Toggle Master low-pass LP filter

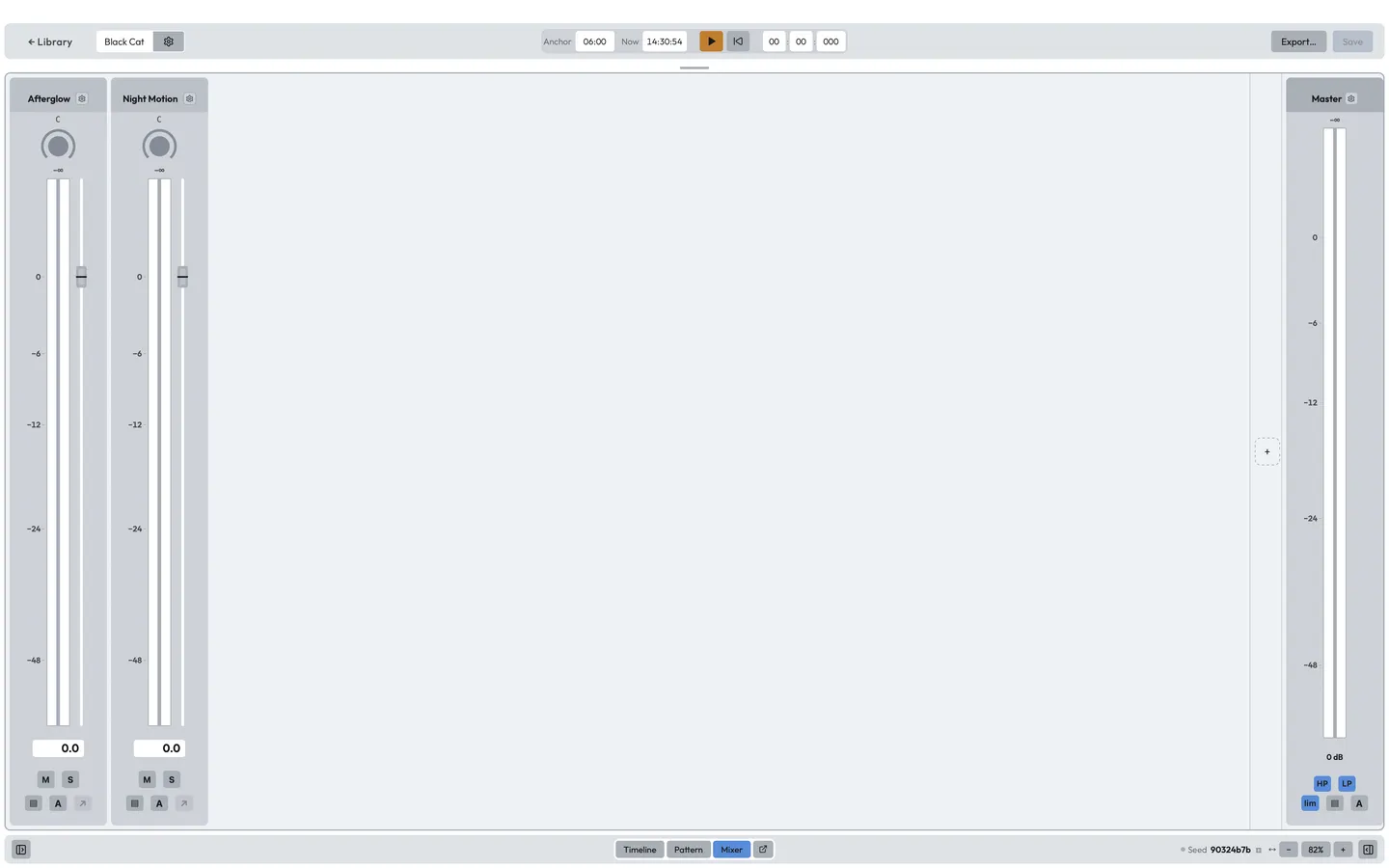[x=1348, y=783]
